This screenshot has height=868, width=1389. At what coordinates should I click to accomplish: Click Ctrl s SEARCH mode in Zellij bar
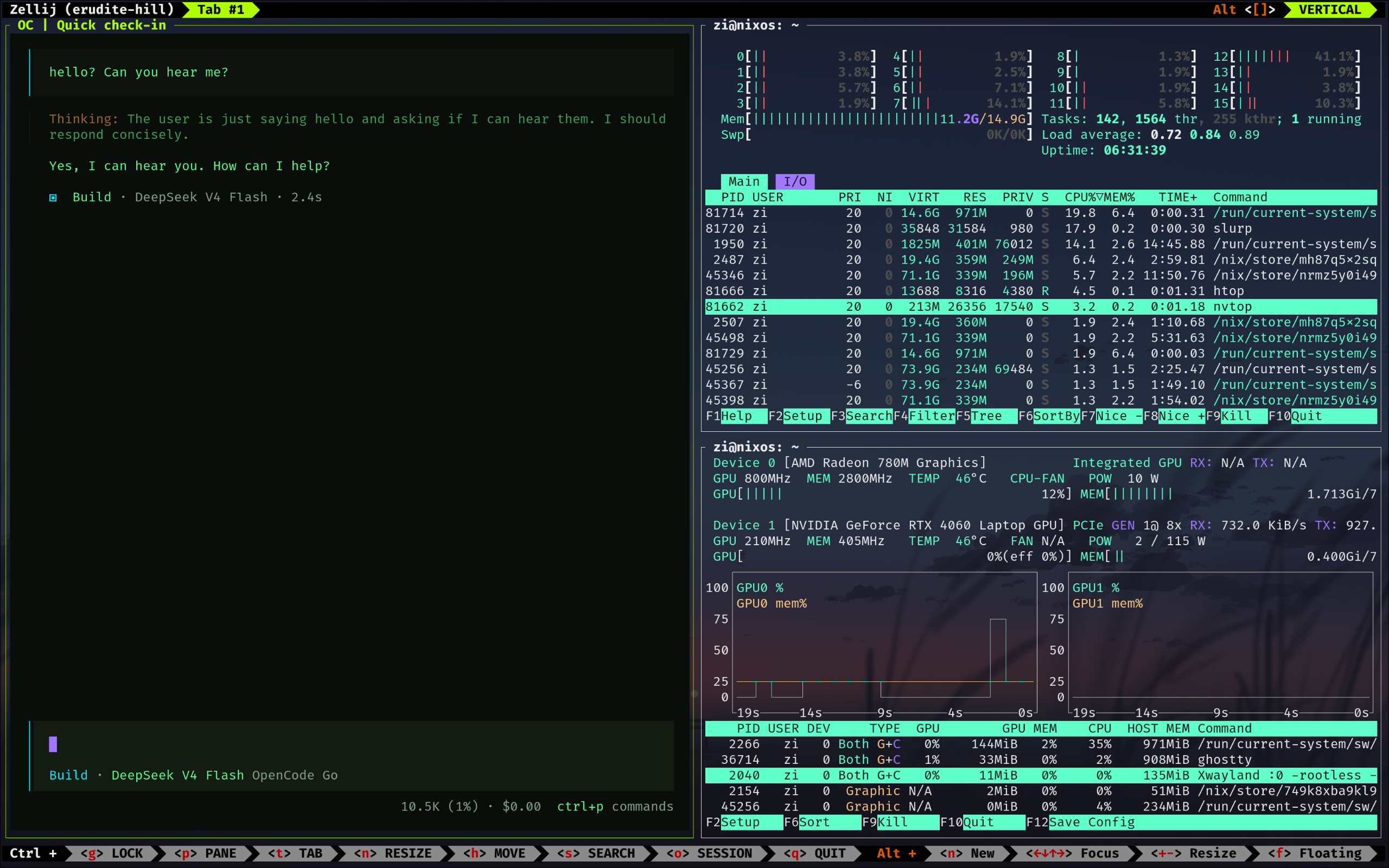click(596, 854)
